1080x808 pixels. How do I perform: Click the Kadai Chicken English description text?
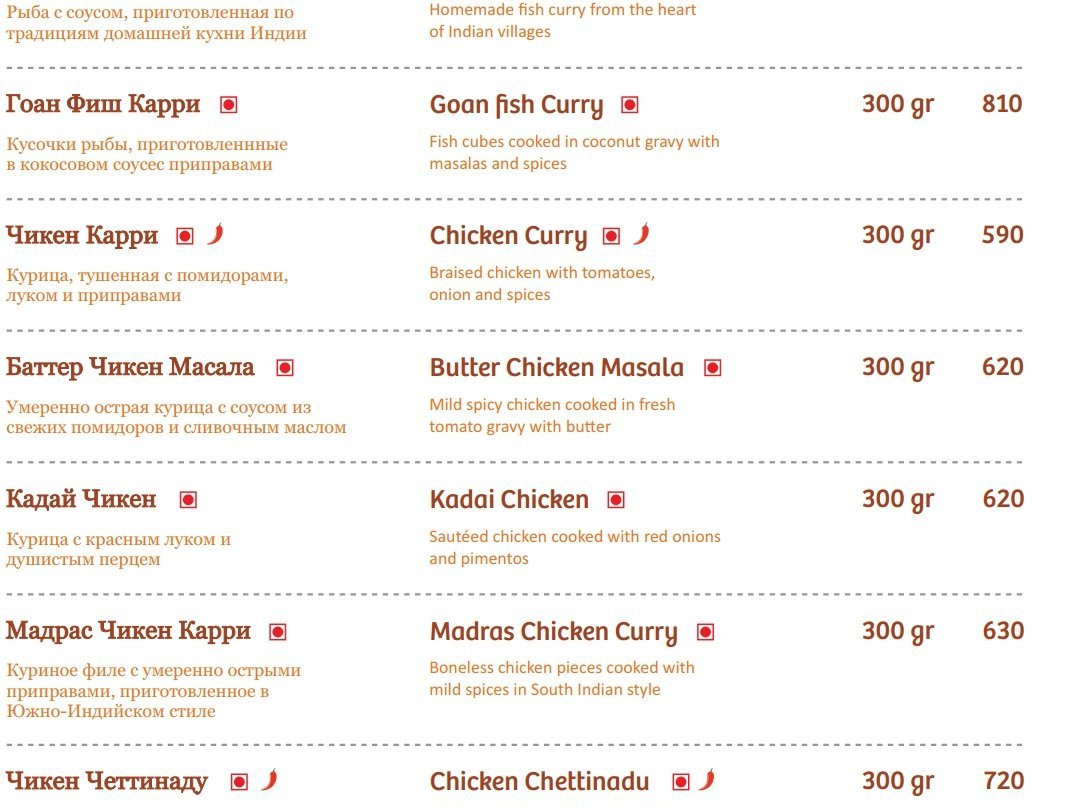tap(575, 547)
